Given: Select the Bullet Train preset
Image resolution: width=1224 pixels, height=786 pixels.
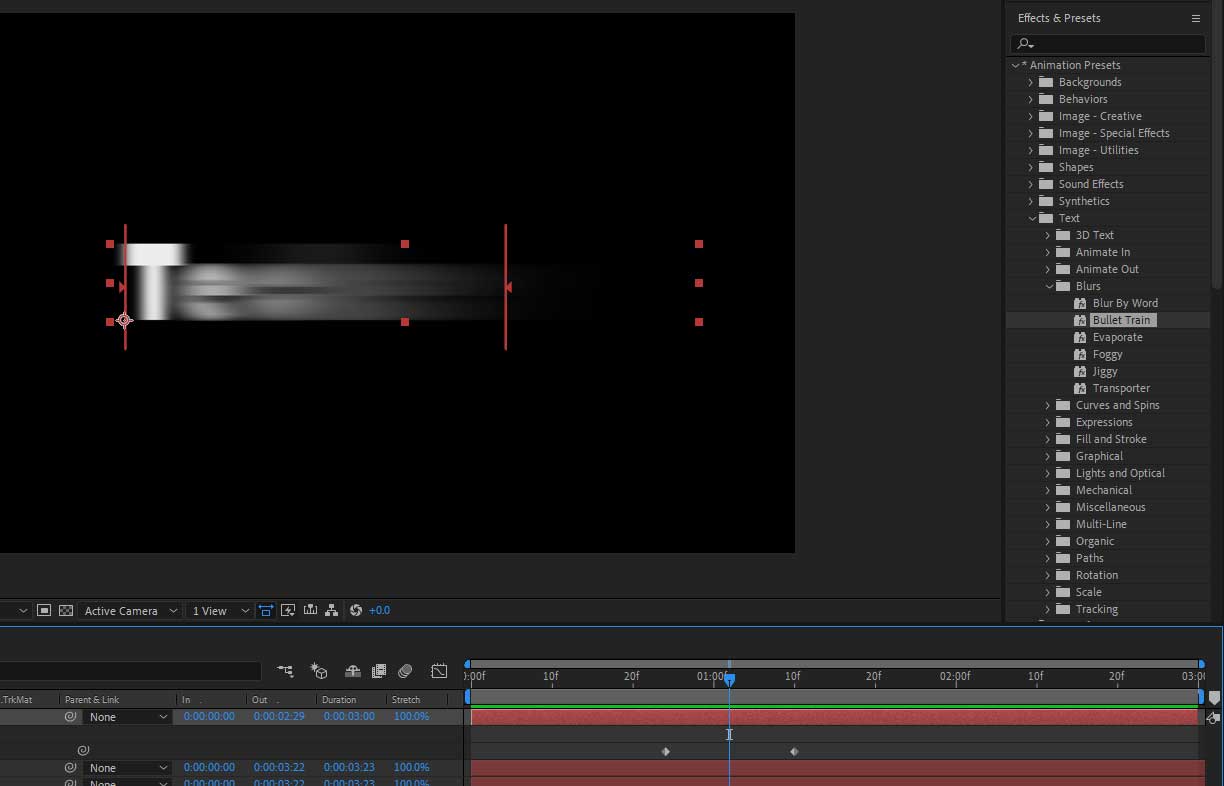Looking at the screenshot, I should coord(1122,320).
